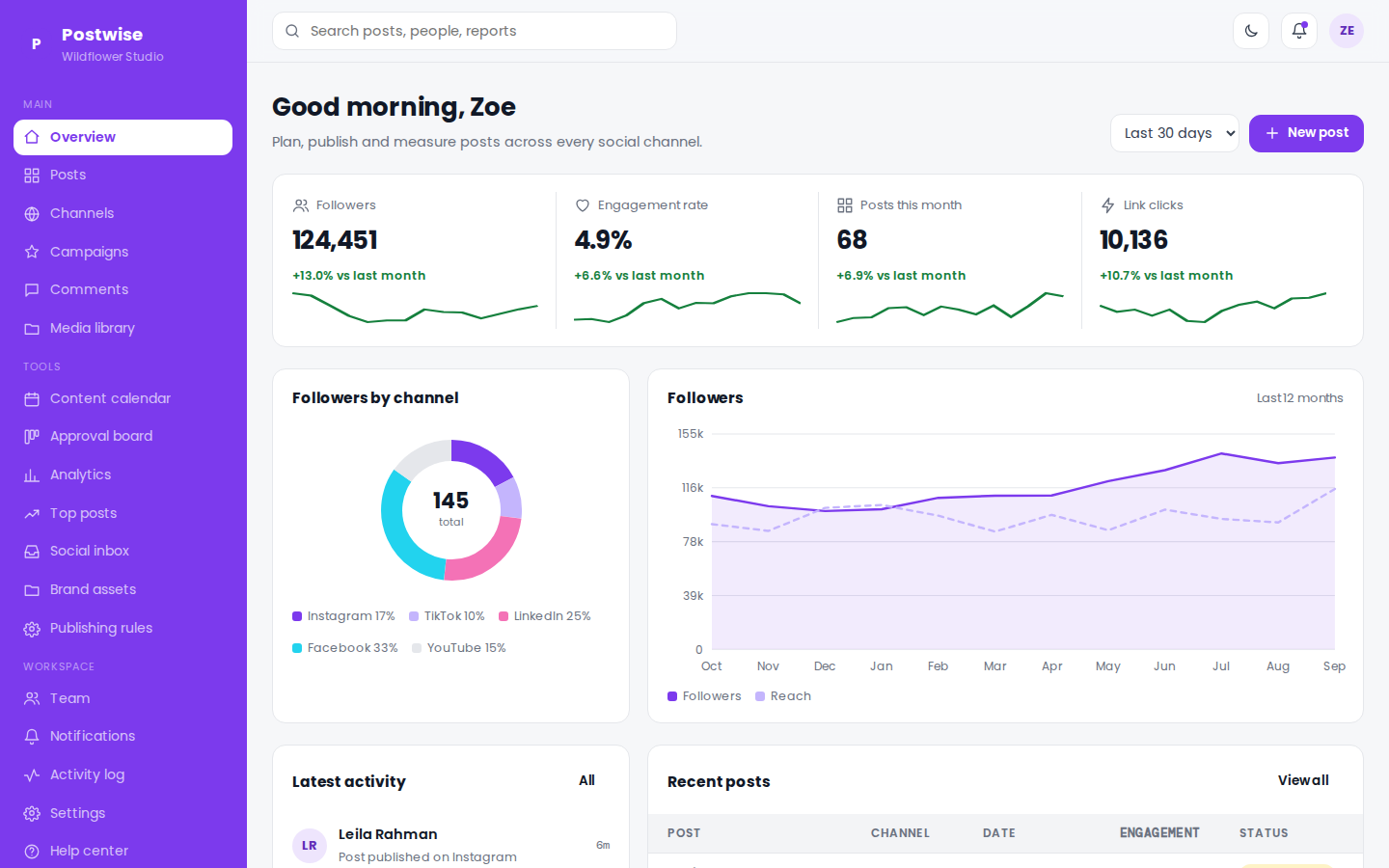Click the Approval board kanban icon
Viewport: 1389px width, 868px height.
tap(32, 437)
